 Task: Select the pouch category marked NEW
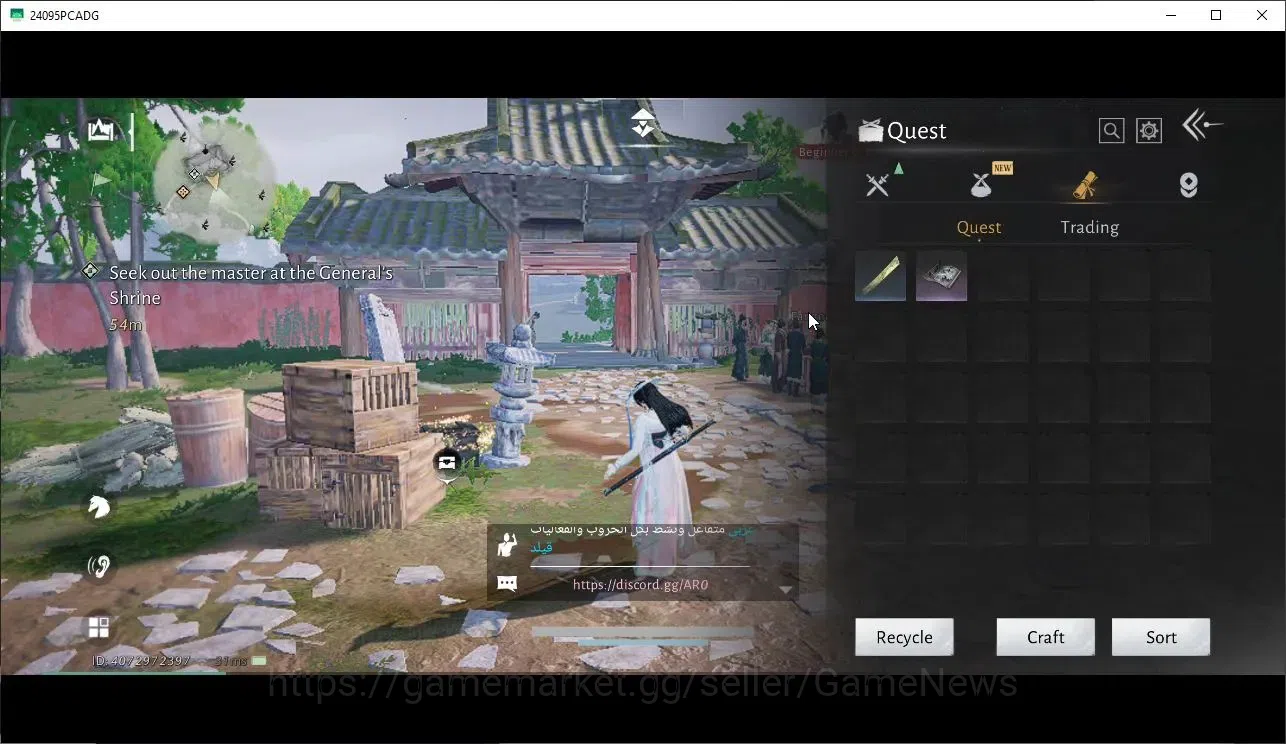click(x=982, y=185)
